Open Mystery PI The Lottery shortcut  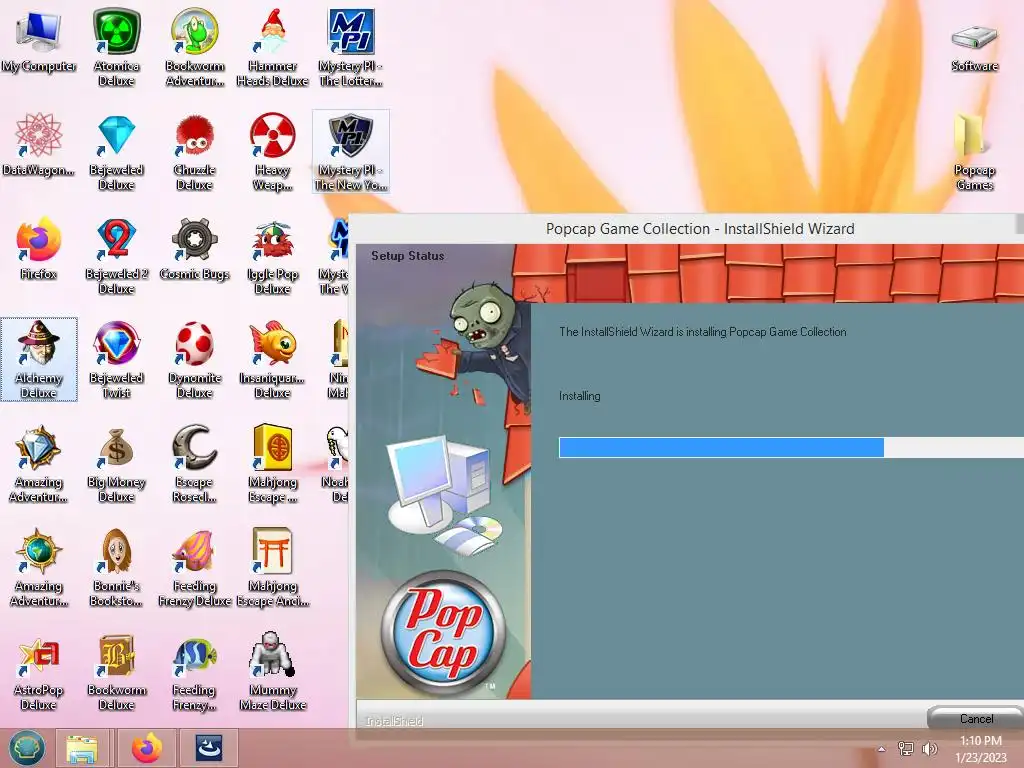(x=351, y=47)
